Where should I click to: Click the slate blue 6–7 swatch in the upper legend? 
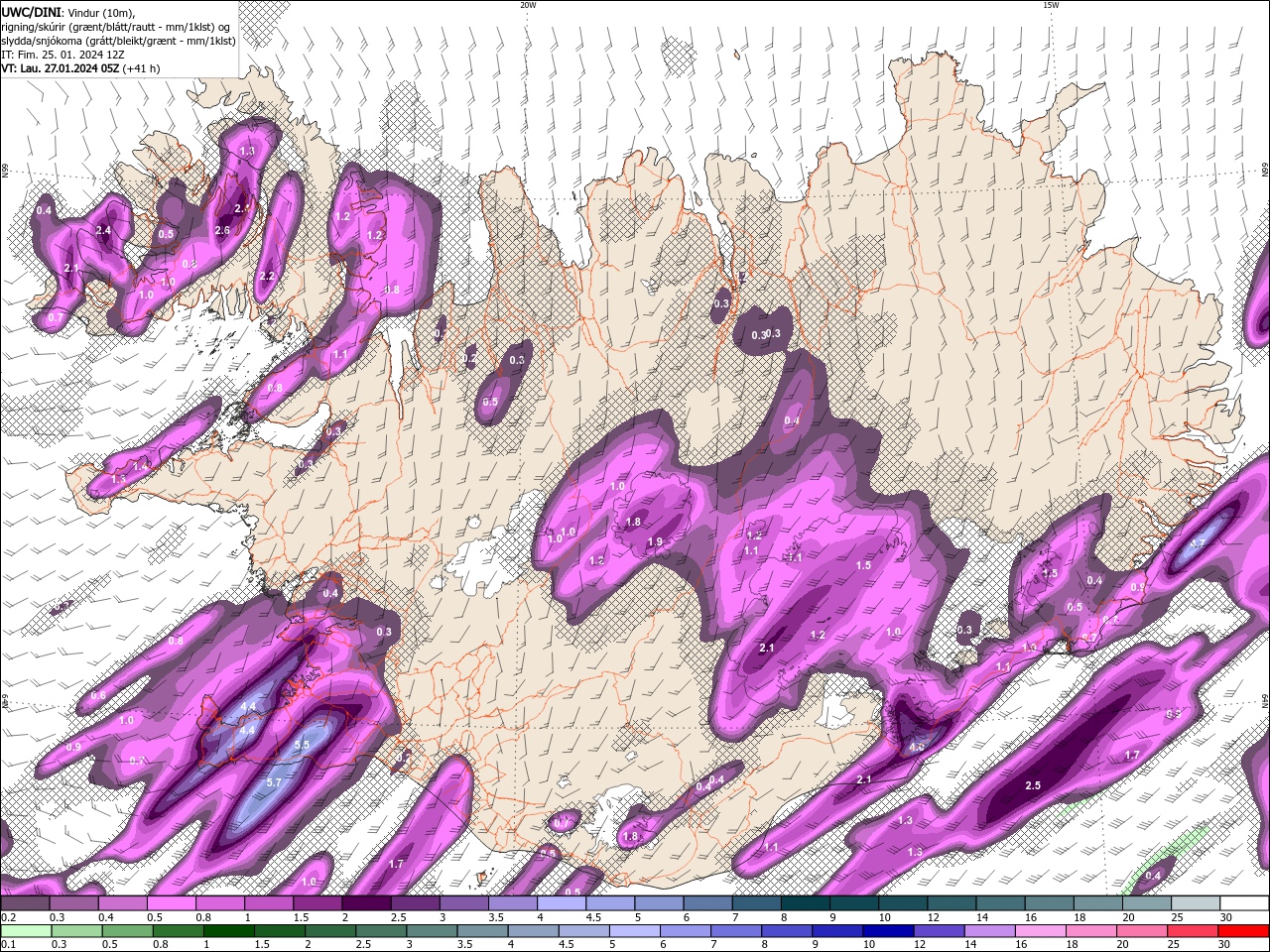click(708, 903)
